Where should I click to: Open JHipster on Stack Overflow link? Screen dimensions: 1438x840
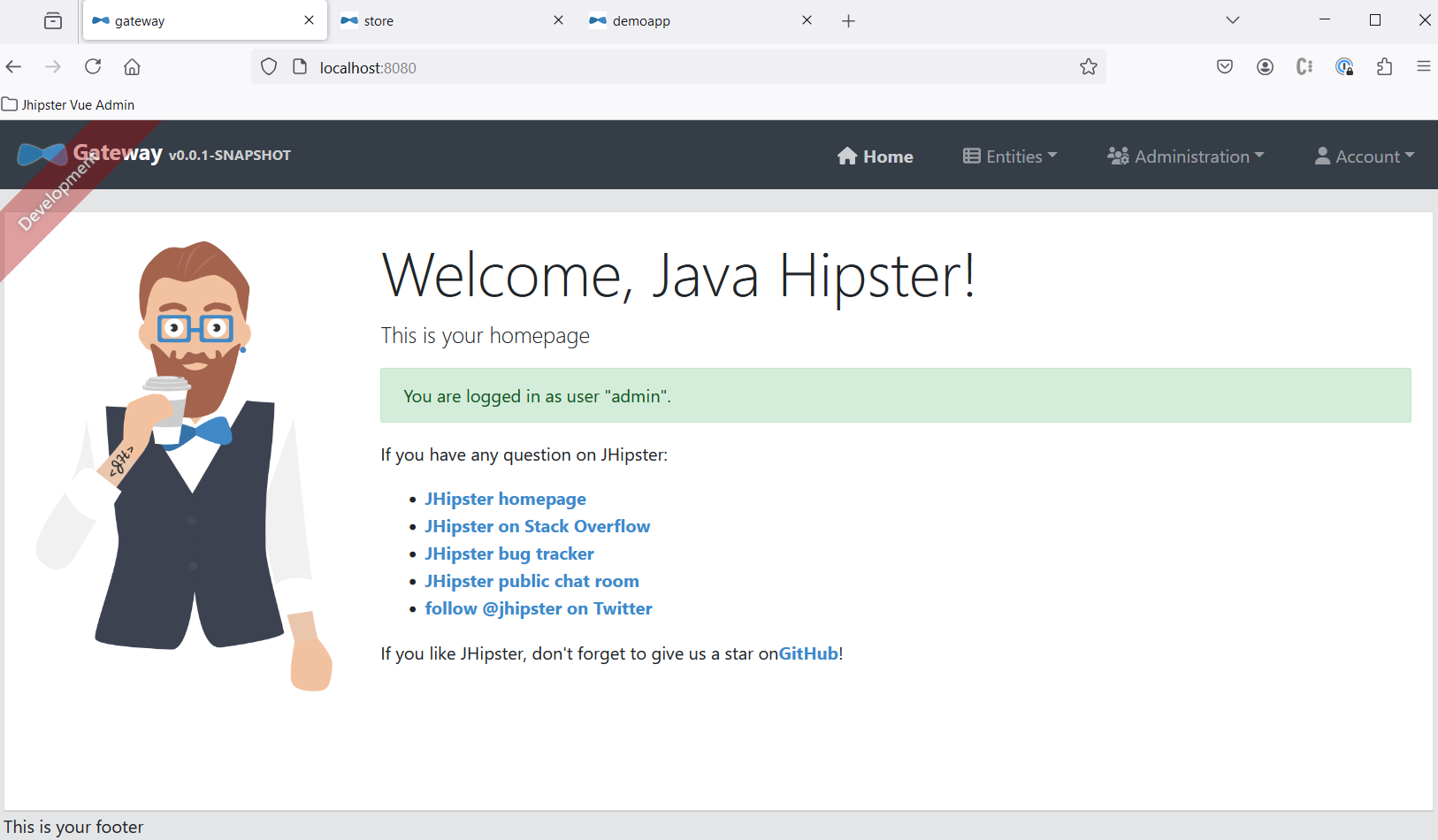pyautogui.click(x=538, y=526)
